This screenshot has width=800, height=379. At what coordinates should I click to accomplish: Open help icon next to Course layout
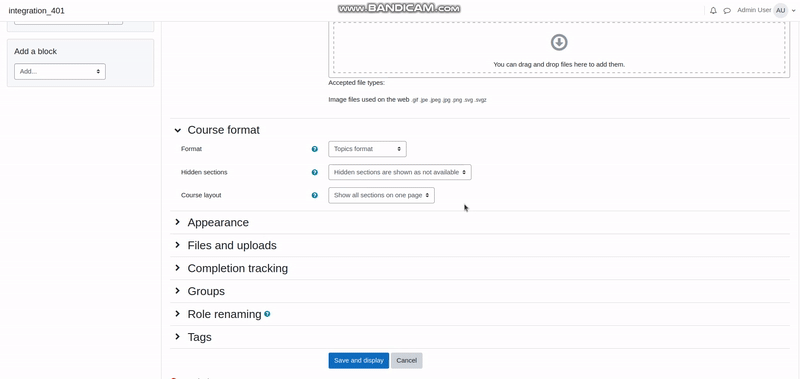(315, 195)
